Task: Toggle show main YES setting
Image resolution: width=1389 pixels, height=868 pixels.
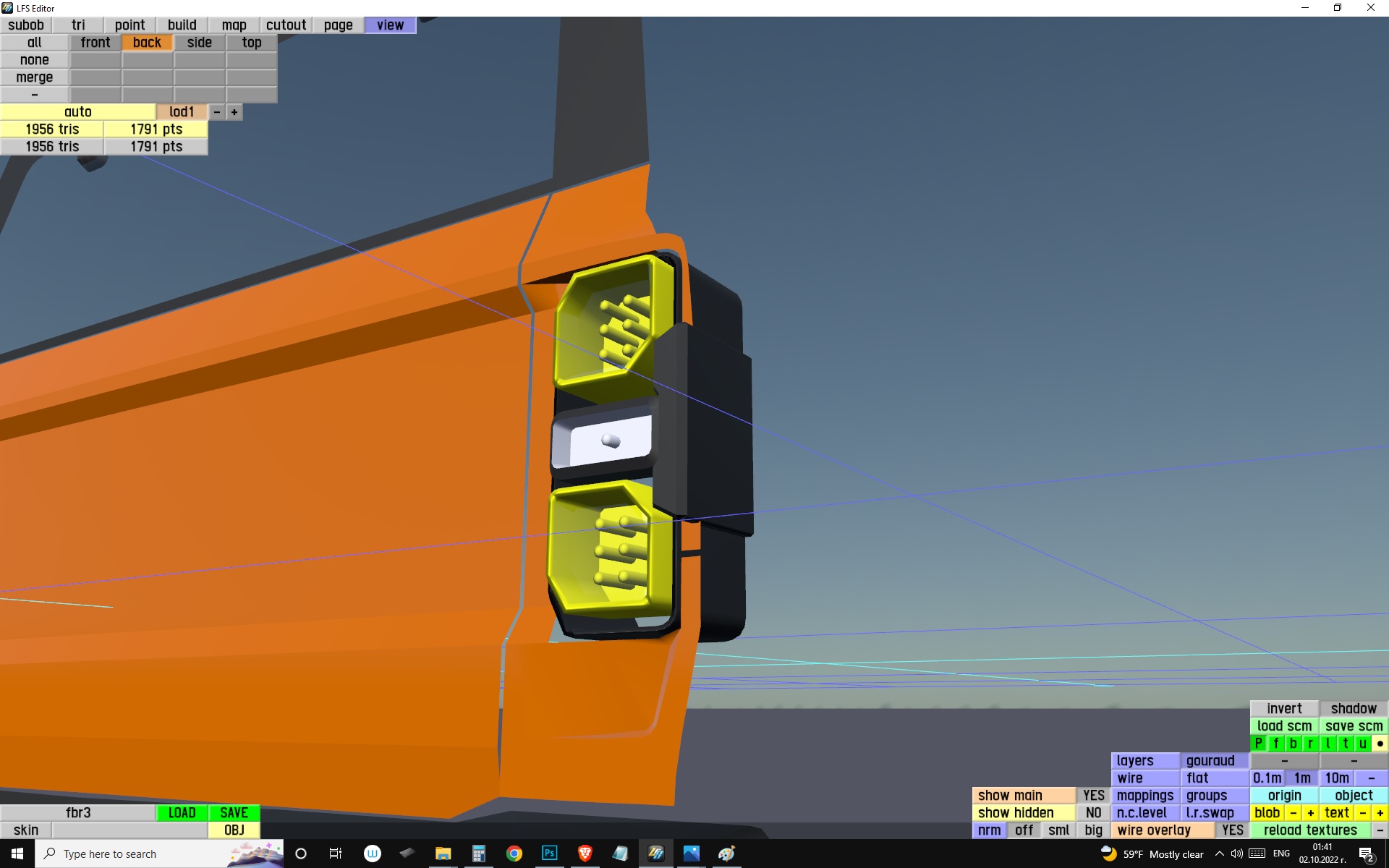Action: [1093, 796]
